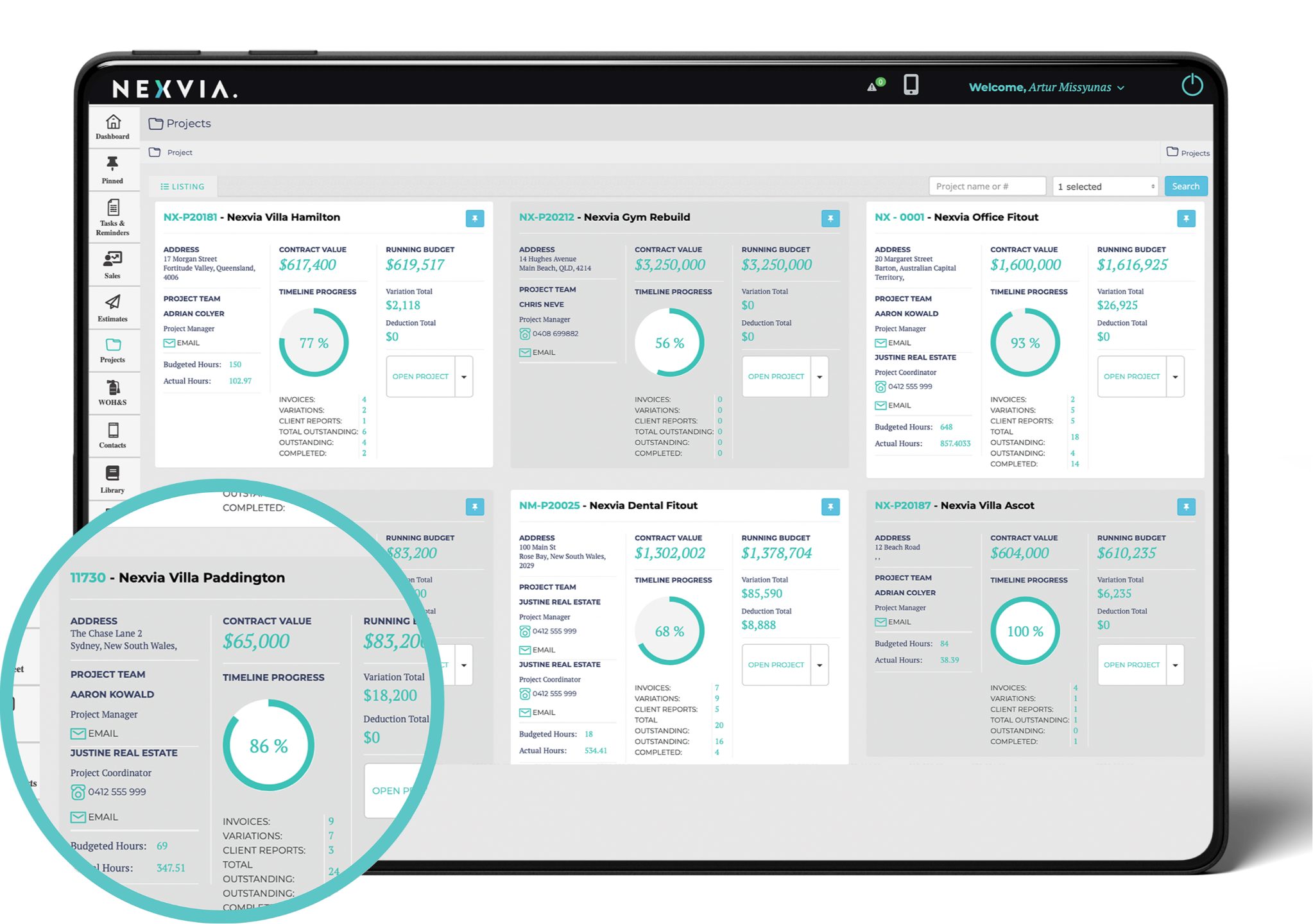Image resolution: width=1313 pixels, height=924 pixels.
Task: Toggle pin on Nexvia Gym Rebuild card
Action: point(830,219)
